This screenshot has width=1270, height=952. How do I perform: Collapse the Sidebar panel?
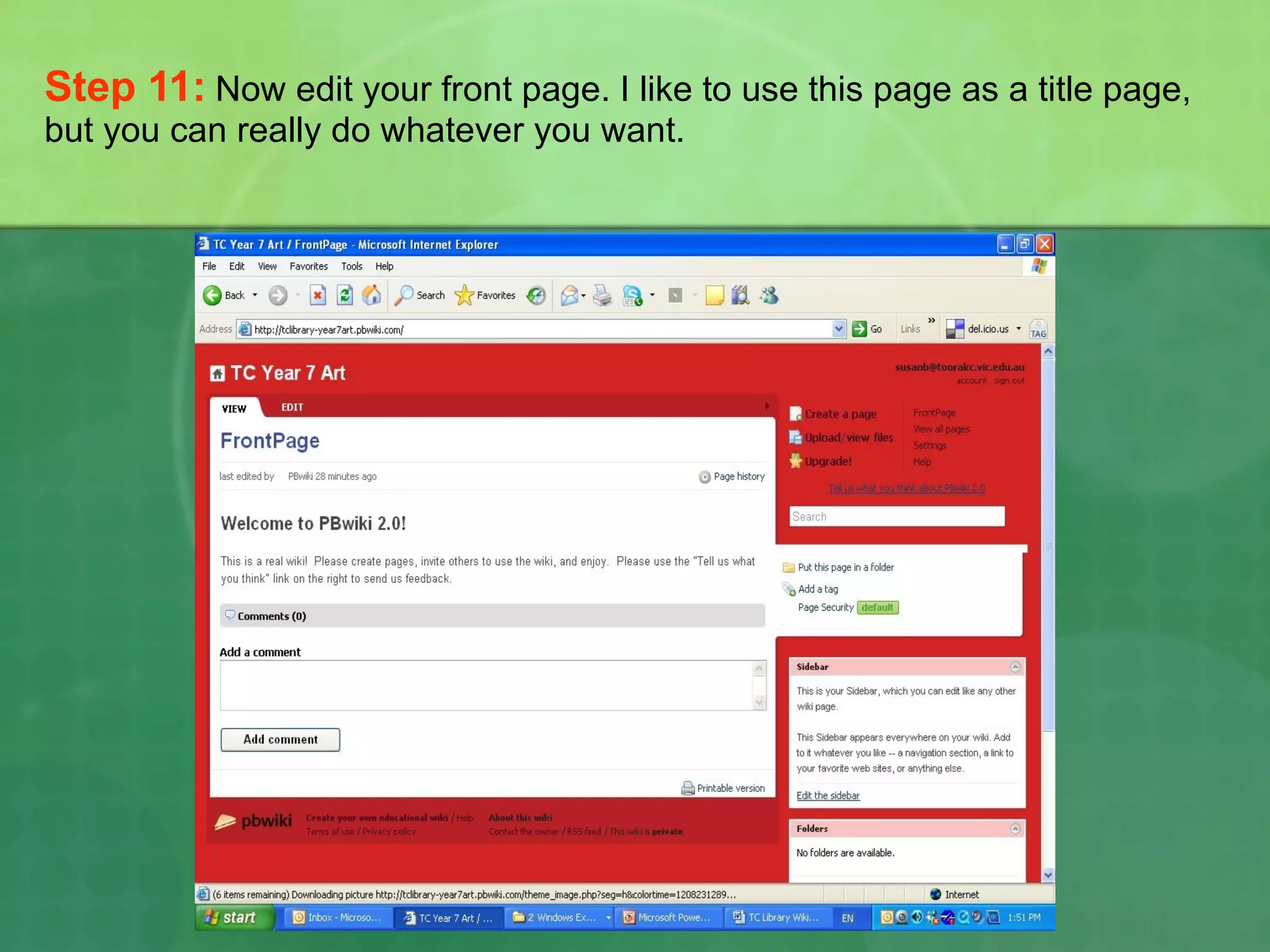[x=1015, y=667]
